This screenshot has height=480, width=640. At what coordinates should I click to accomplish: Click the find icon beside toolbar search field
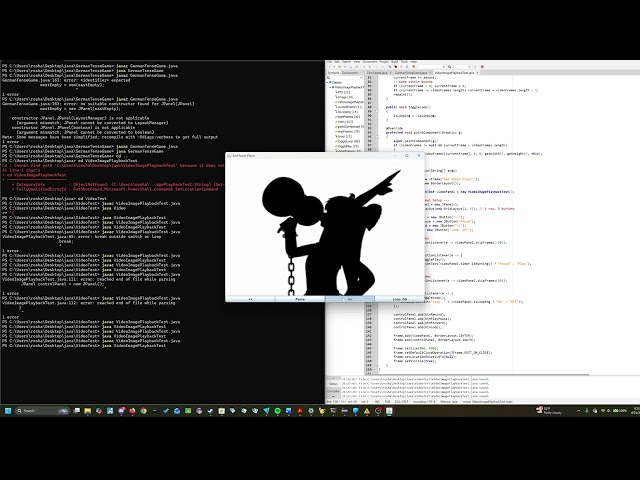(449, 67)
